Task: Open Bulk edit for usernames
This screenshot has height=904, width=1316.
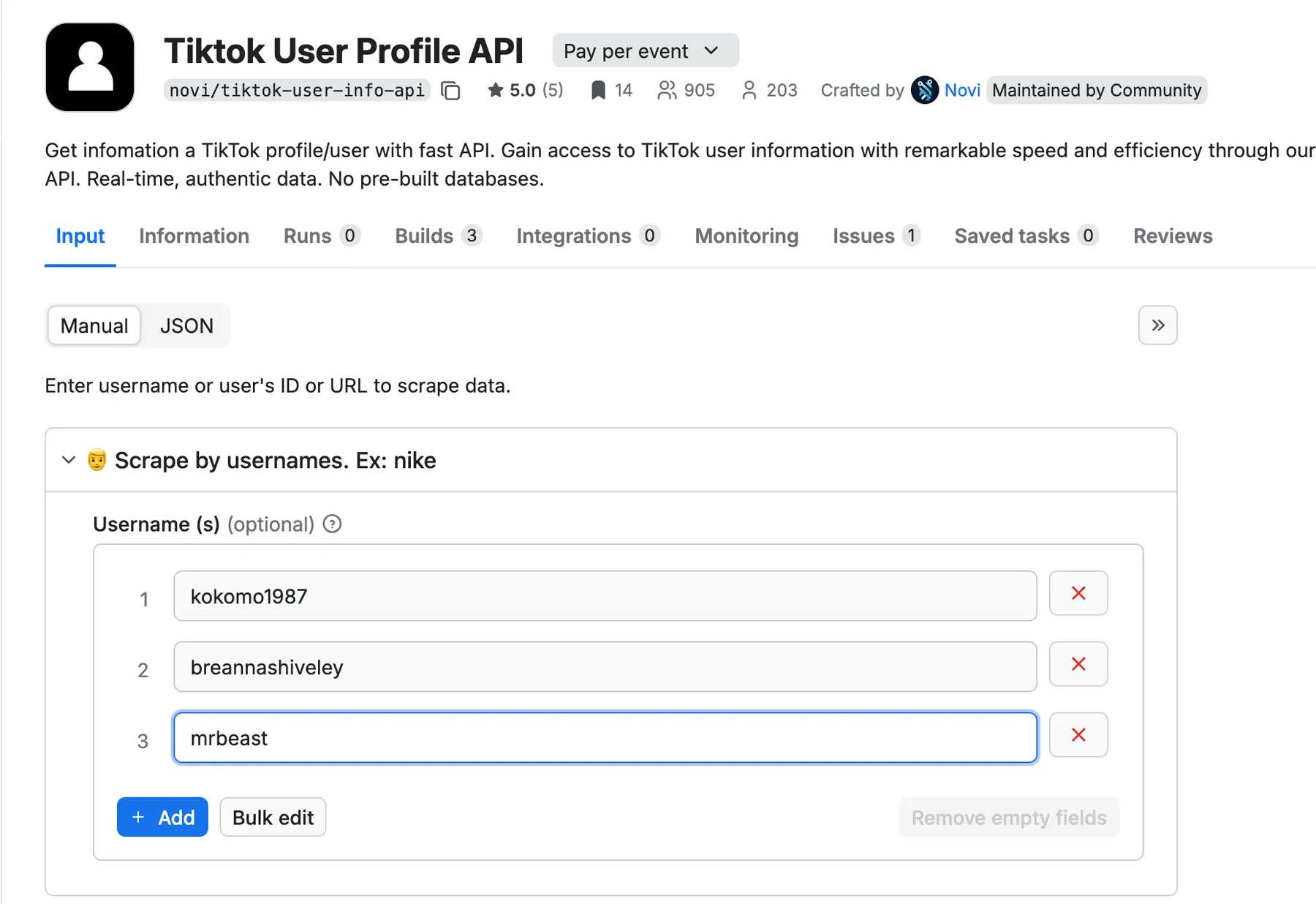Action: point(273,817)
